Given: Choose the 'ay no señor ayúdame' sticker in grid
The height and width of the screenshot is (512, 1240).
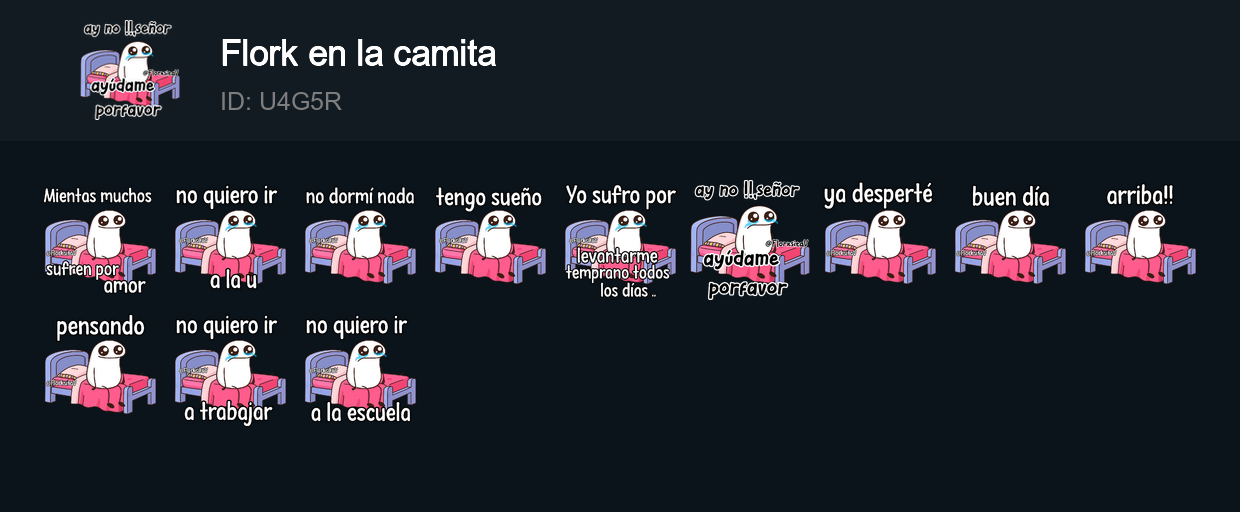Looking at the screenshot, I should (750, 240).
